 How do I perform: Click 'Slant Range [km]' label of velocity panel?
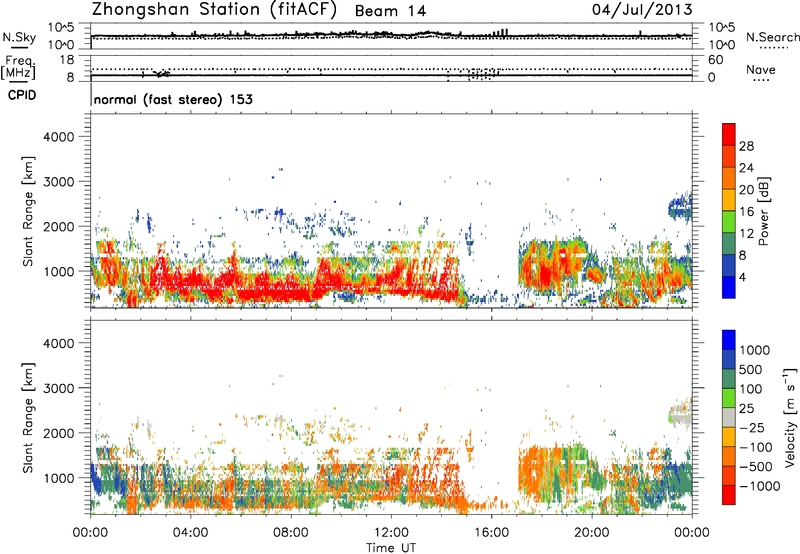pos(28,417)
